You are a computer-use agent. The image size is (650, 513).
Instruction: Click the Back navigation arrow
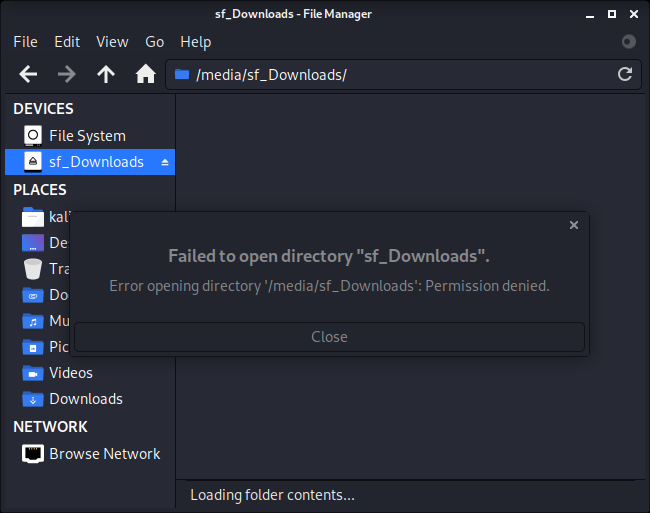(28, 74)
